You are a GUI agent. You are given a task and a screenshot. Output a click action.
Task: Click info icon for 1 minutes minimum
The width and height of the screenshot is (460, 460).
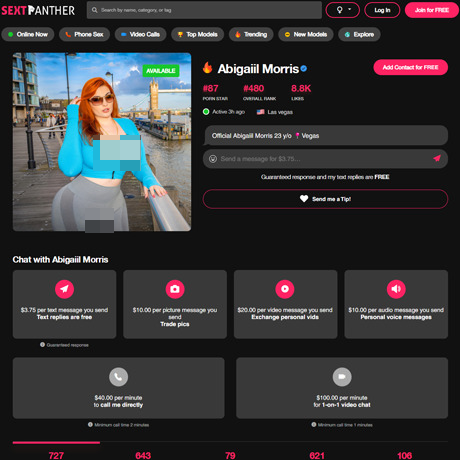click(314, 424)
